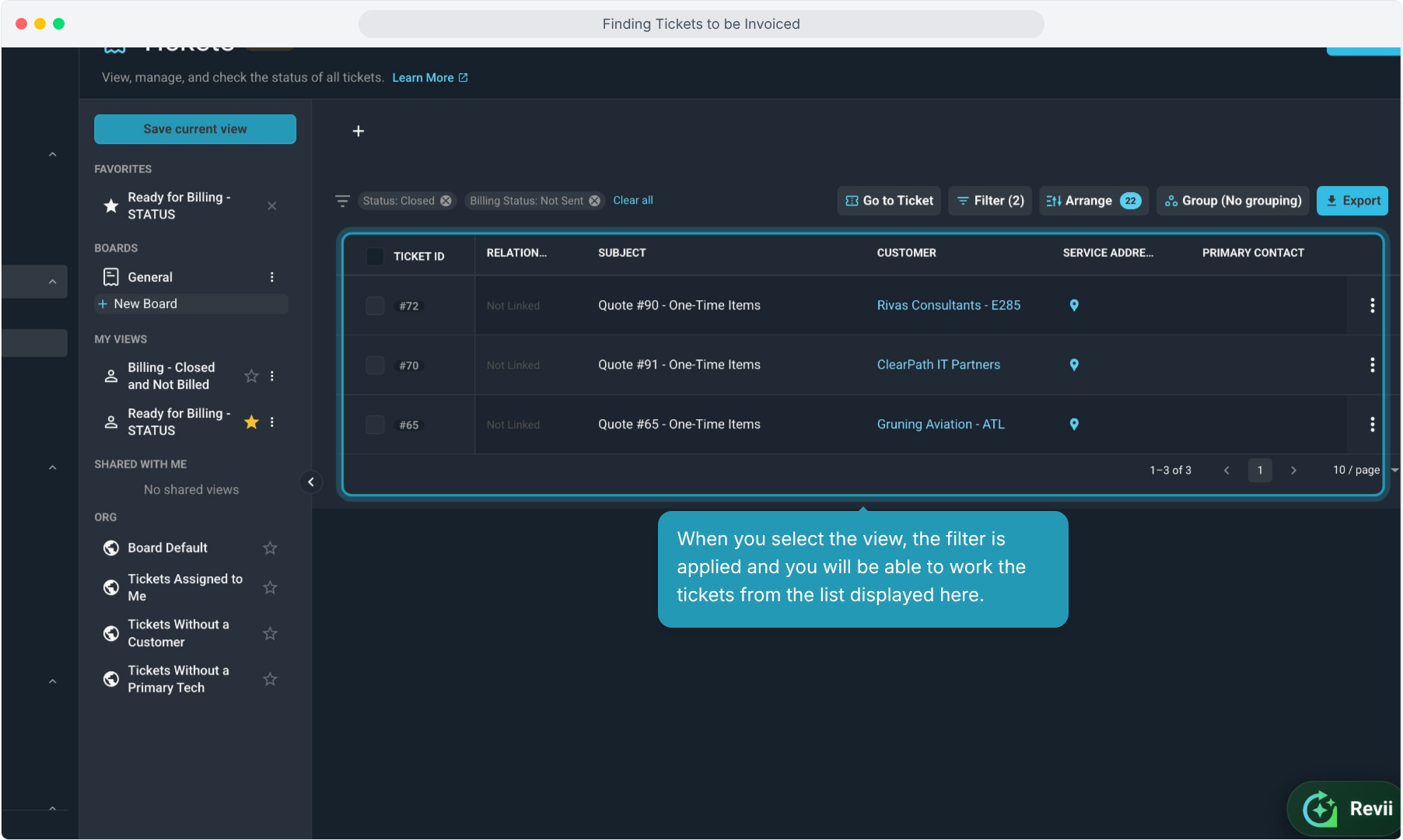The height and width of the screenshot is (840, 1403).
Task: Open the Learn More link
Action: point(430,78)
